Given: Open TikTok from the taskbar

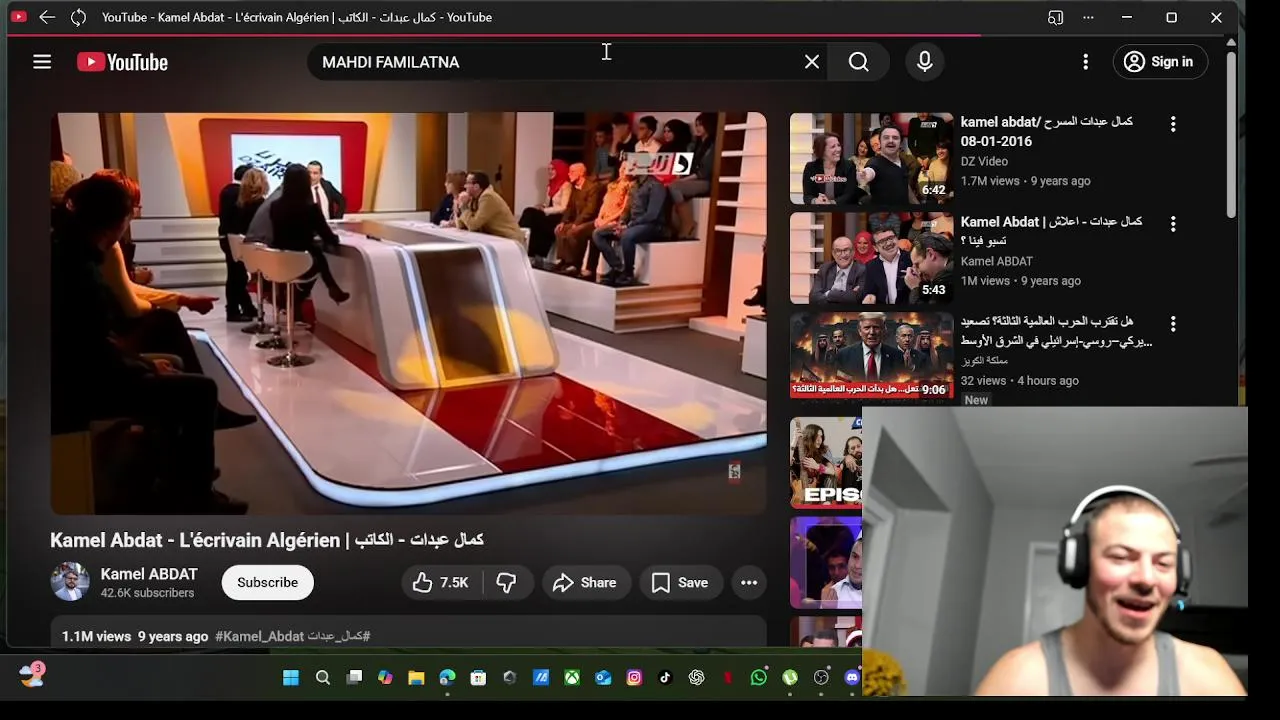Looking at the screenshot, I should [665, 678].
